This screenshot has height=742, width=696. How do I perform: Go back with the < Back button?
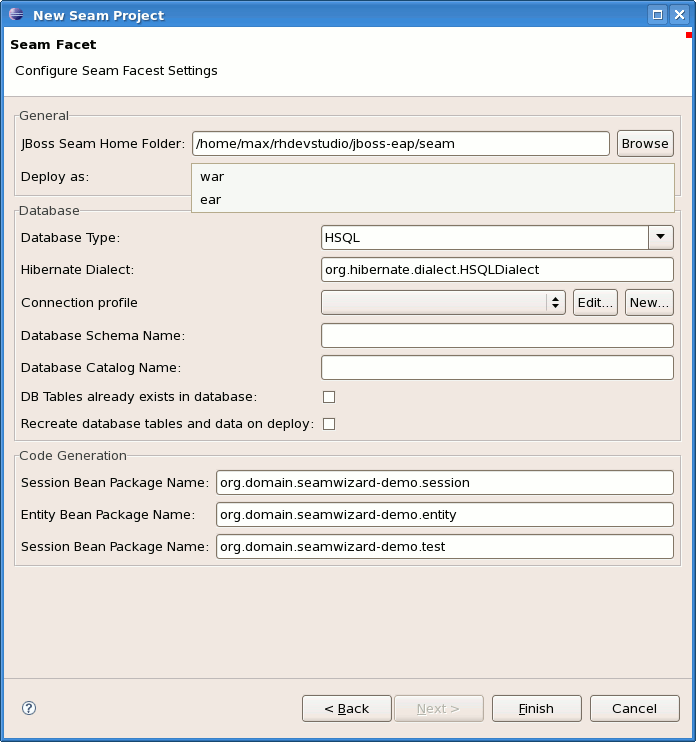(x=347, y=708)
